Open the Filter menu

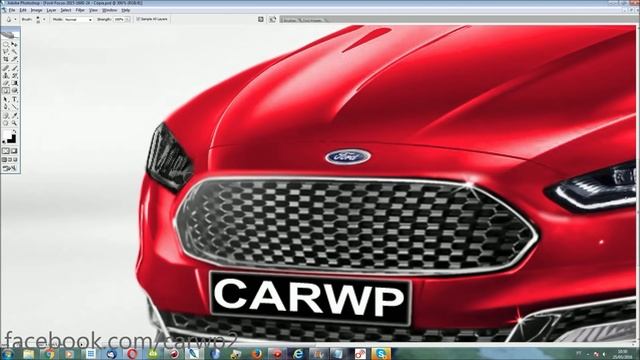pos(80,10)
